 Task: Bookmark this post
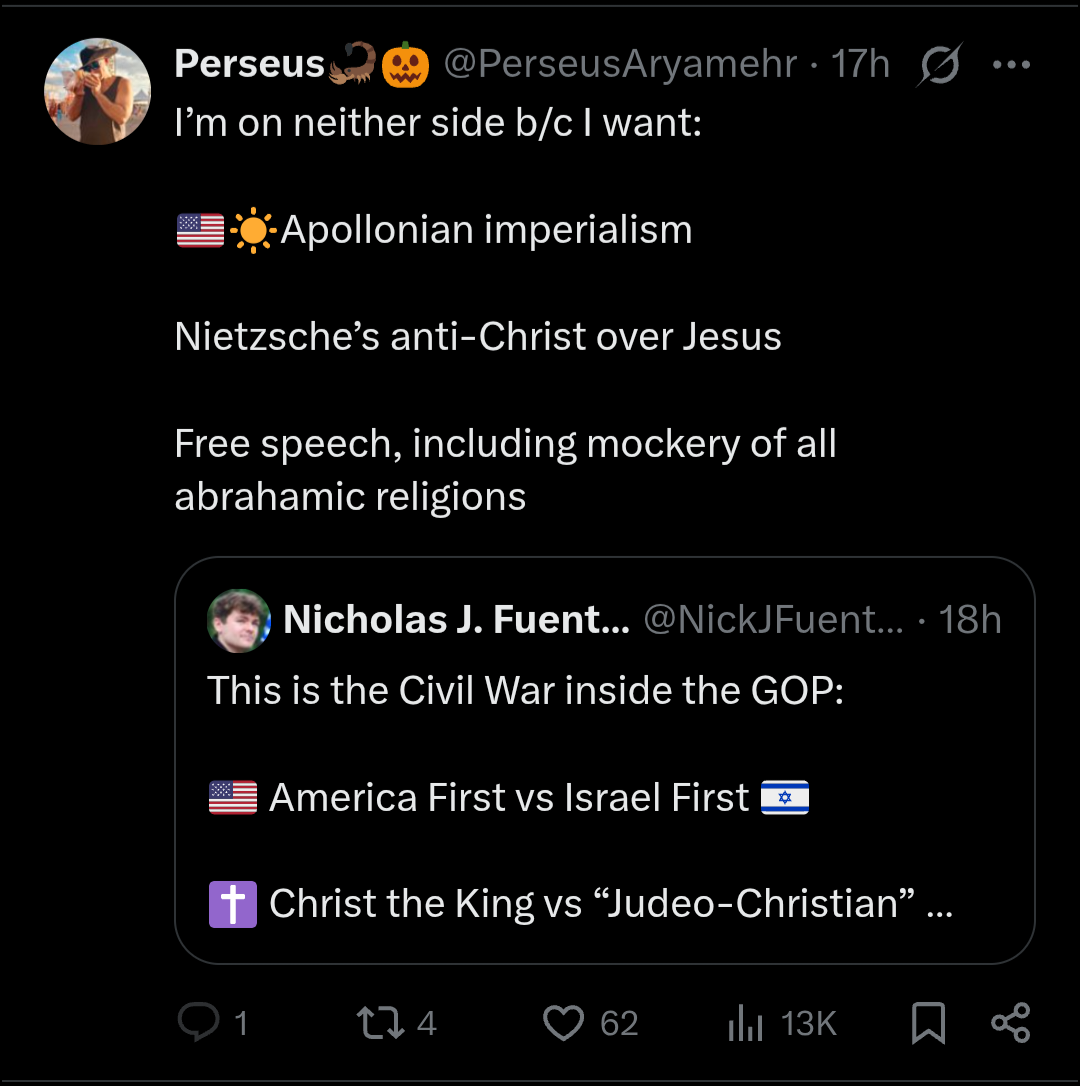[x=929, y=1023]
